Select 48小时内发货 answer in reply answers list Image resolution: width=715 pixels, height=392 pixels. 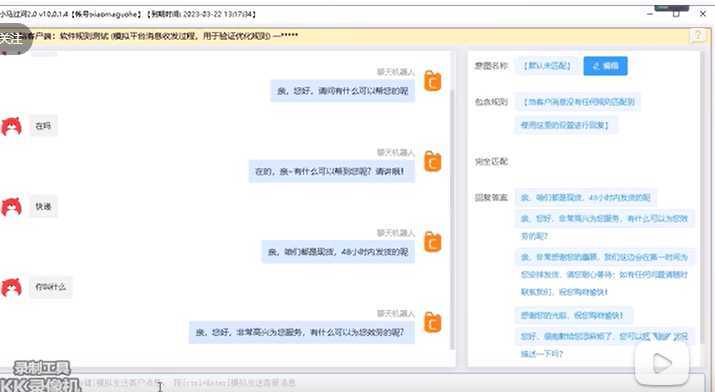(x=585, y=198)
